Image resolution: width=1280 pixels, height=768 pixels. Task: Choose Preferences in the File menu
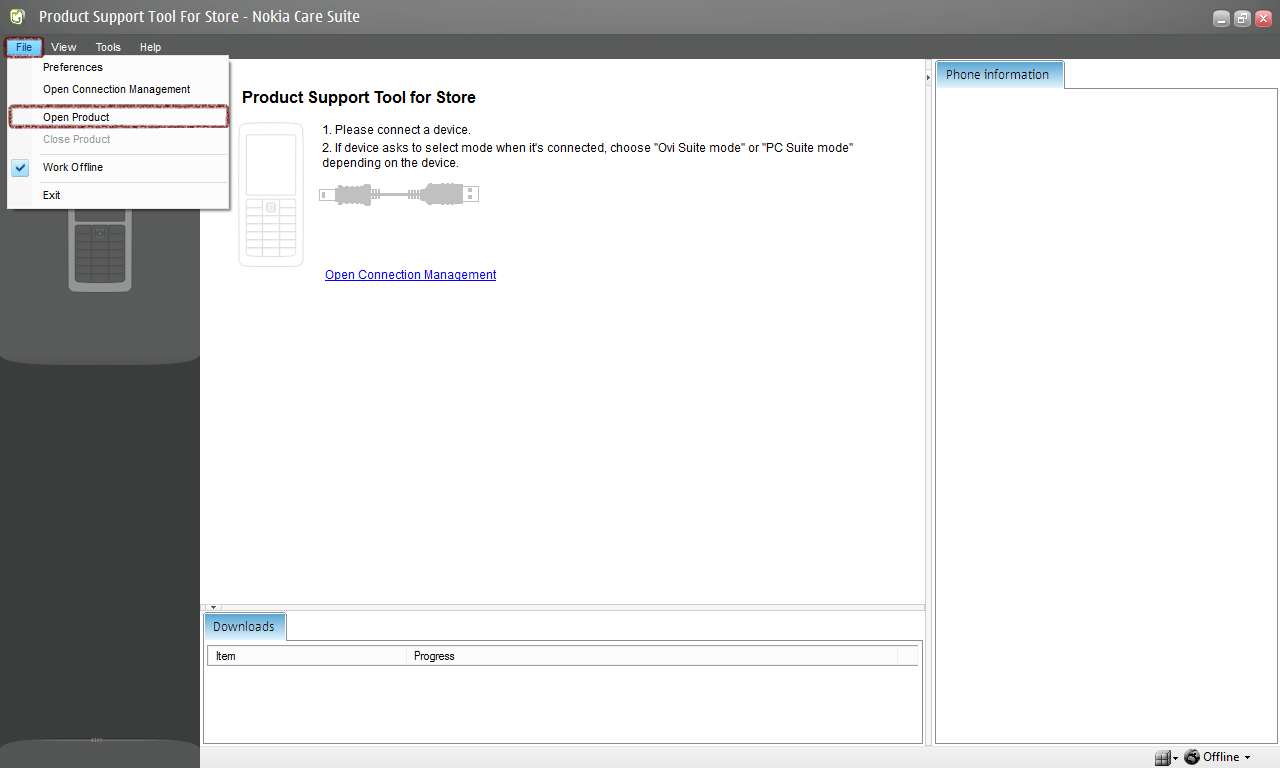(x=73, y=67)
